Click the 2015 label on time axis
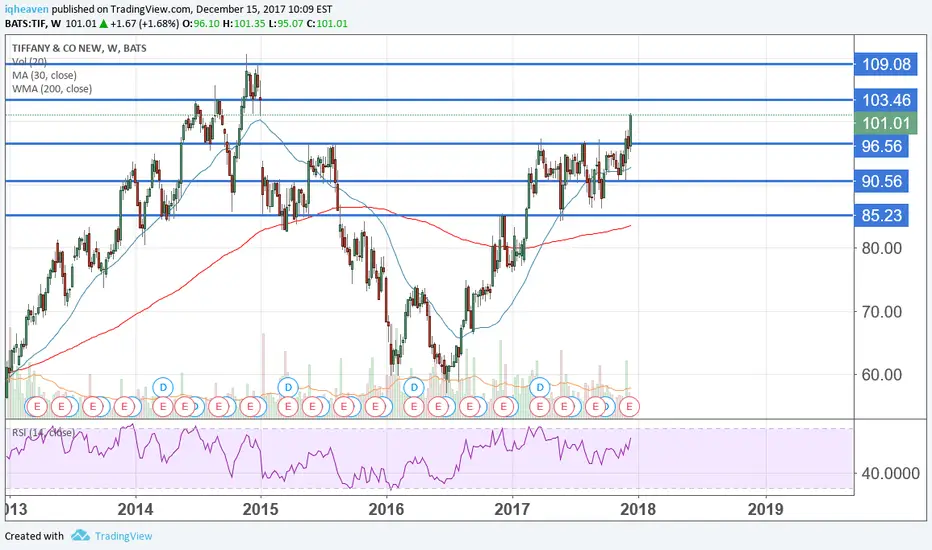 (x=260, y=509)
